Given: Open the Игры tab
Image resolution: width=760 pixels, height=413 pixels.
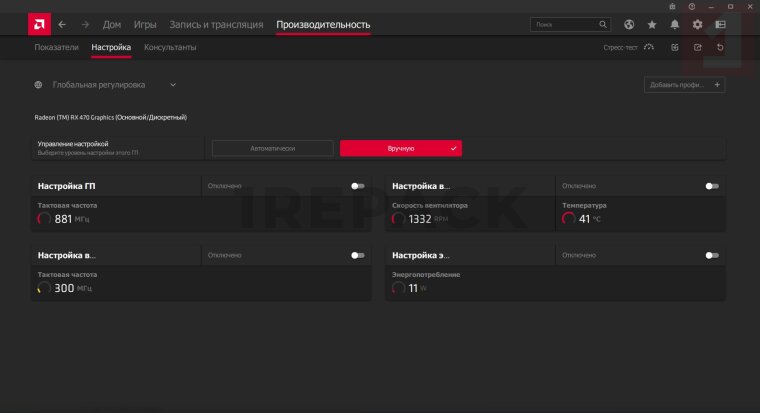Looking at the screenshot, I should point(145,24).
